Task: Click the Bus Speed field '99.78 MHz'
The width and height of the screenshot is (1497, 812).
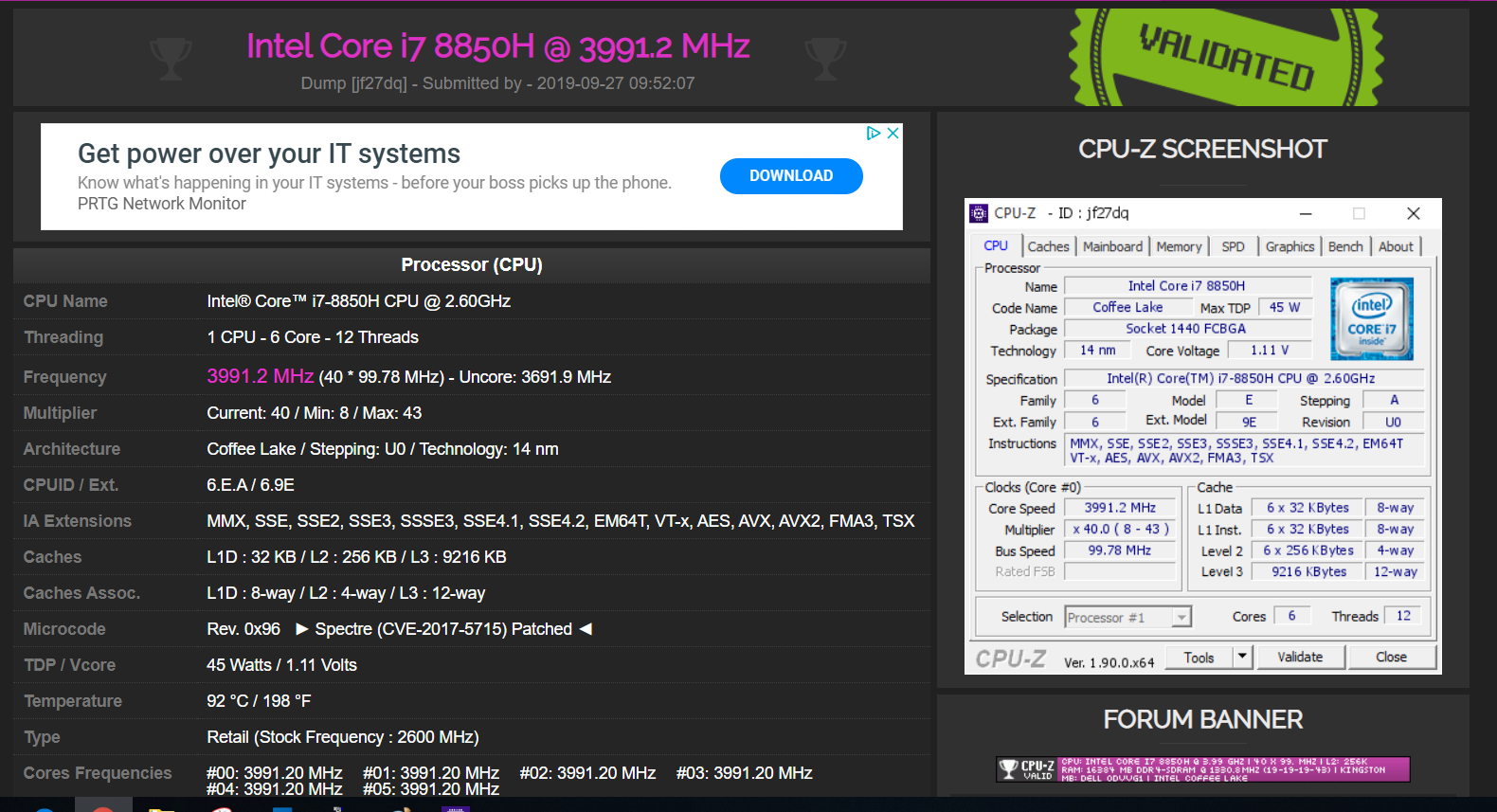Action: pos(1120,550)
